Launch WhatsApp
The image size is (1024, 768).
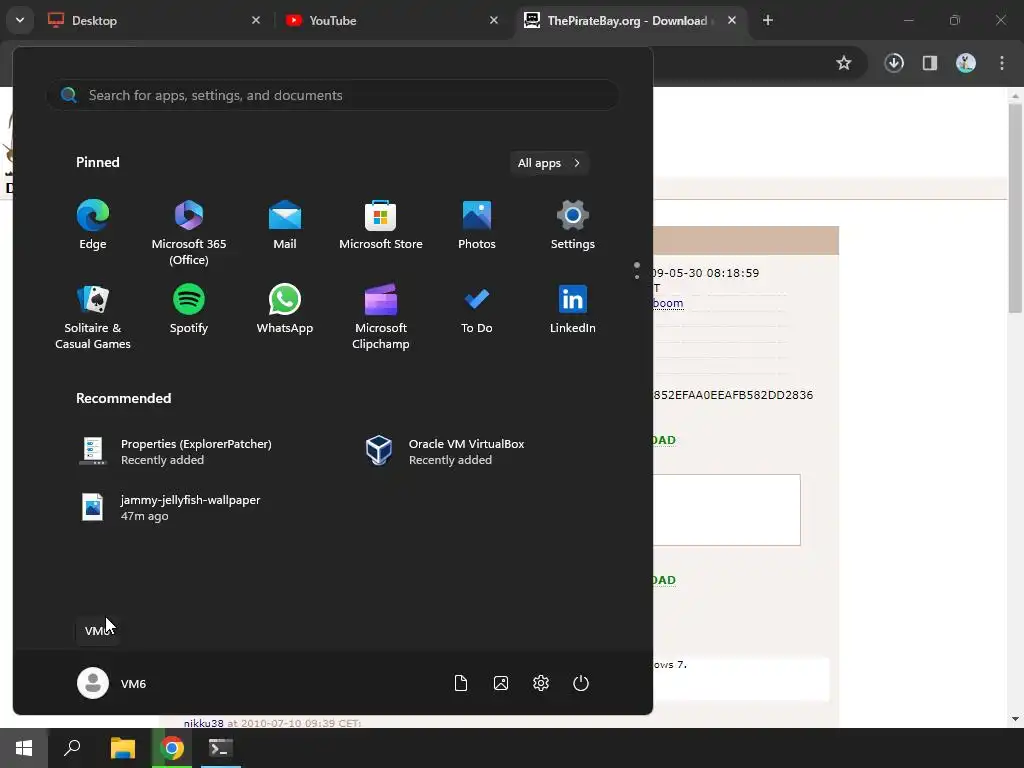(285, 309)
